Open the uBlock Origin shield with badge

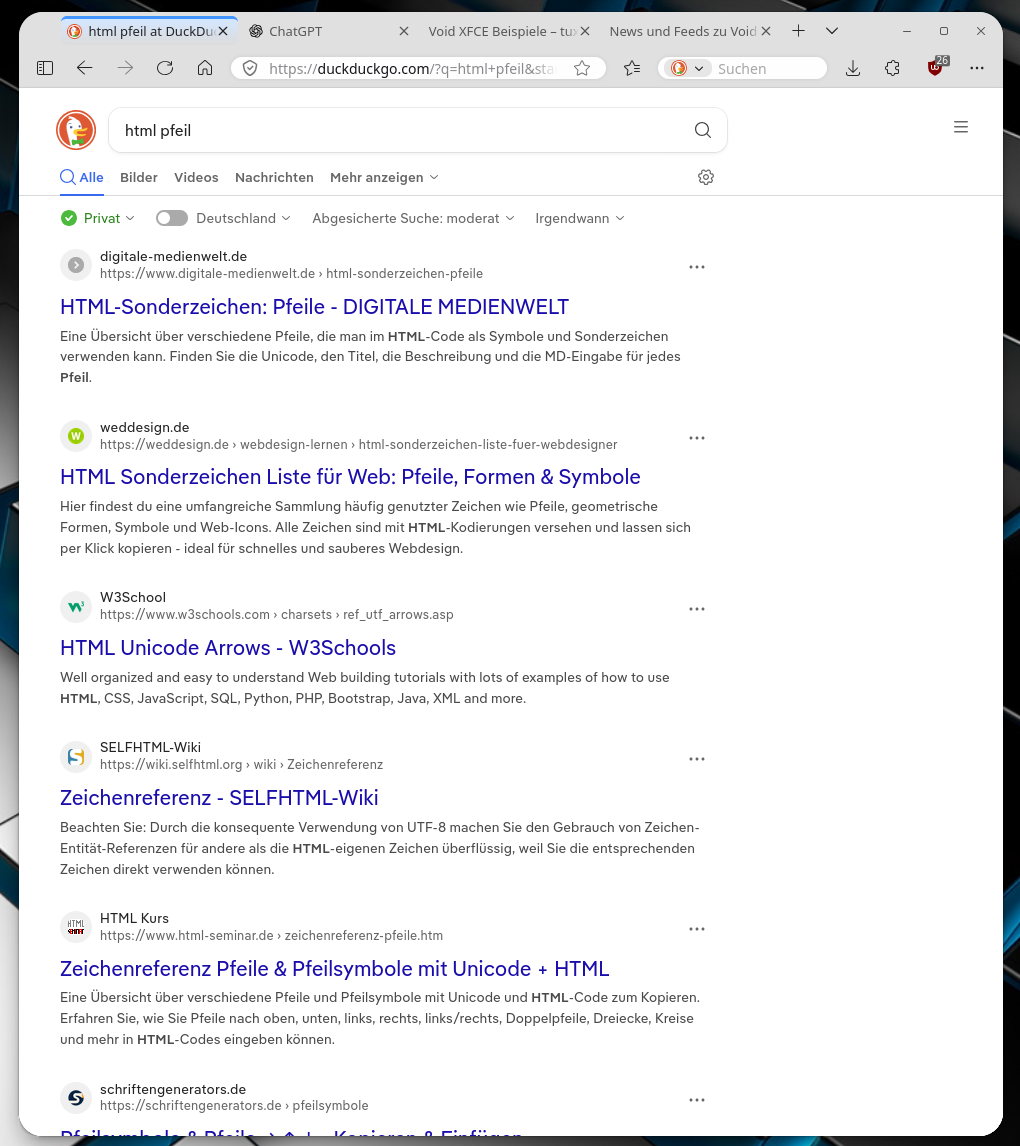pos(936,67)
